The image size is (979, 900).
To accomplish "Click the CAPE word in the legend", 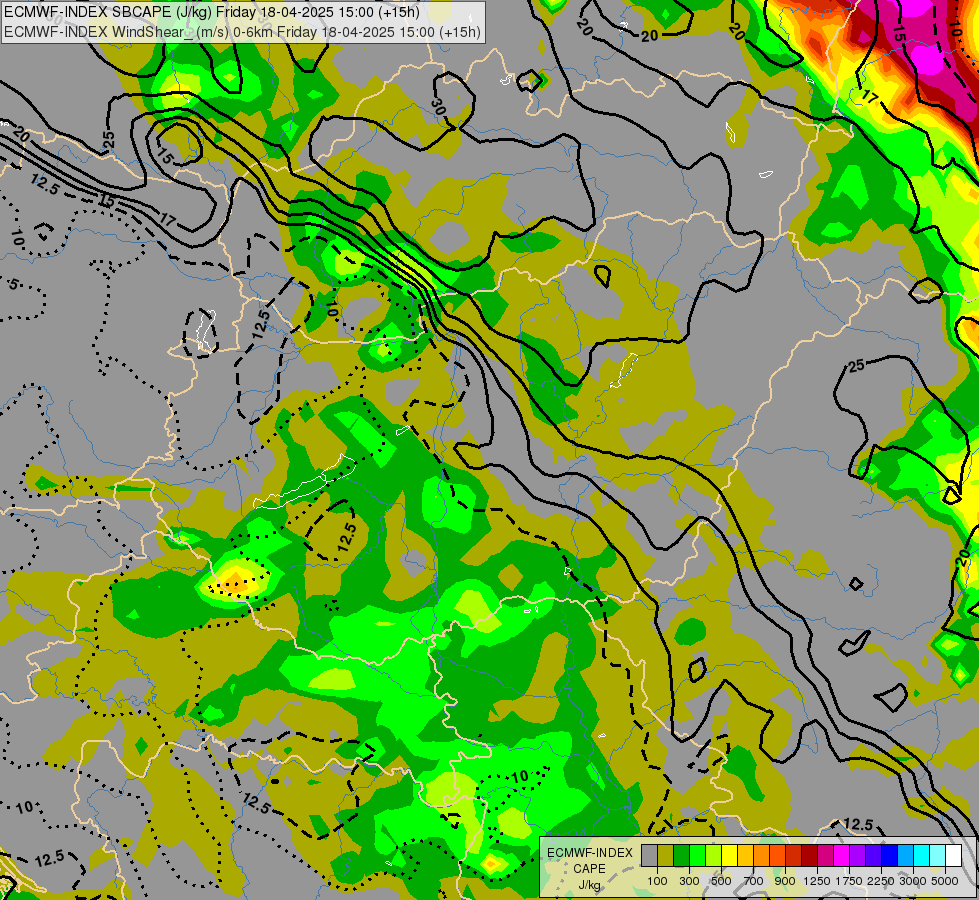I will click(589, 869).
